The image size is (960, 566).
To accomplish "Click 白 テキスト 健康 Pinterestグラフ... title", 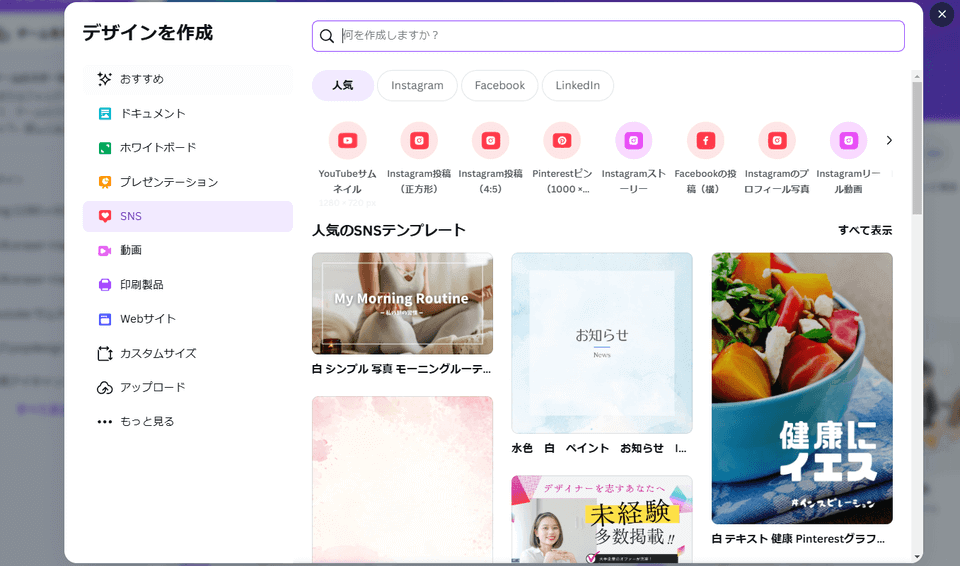I will [798, 539].
